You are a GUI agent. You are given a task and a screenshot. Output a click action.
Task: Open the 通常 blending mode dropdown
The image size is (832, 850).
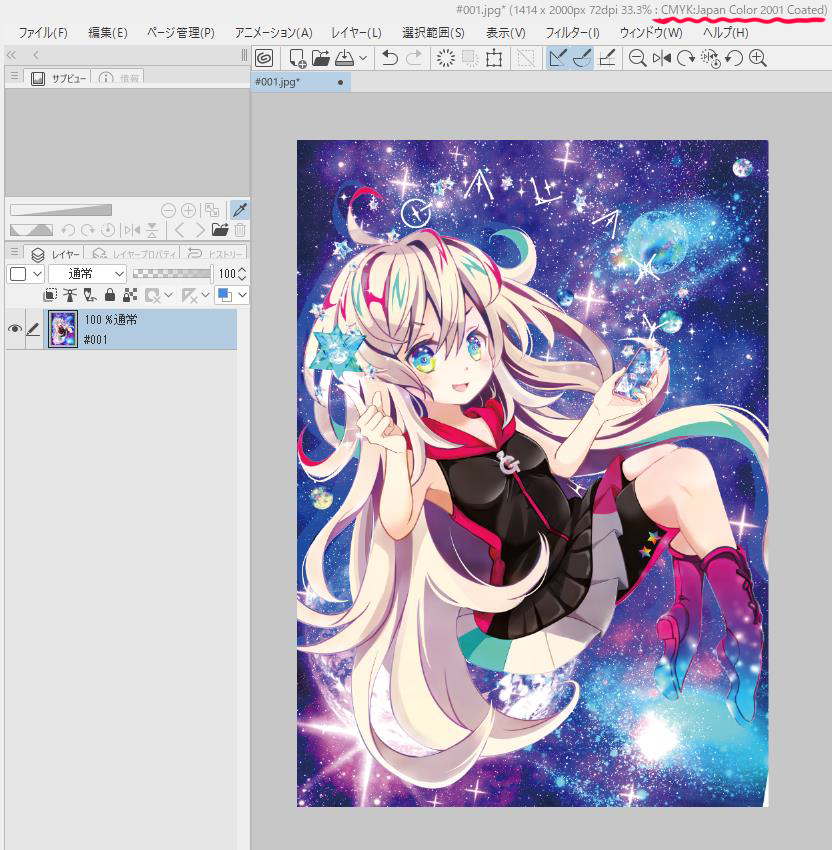click(87, 274)
